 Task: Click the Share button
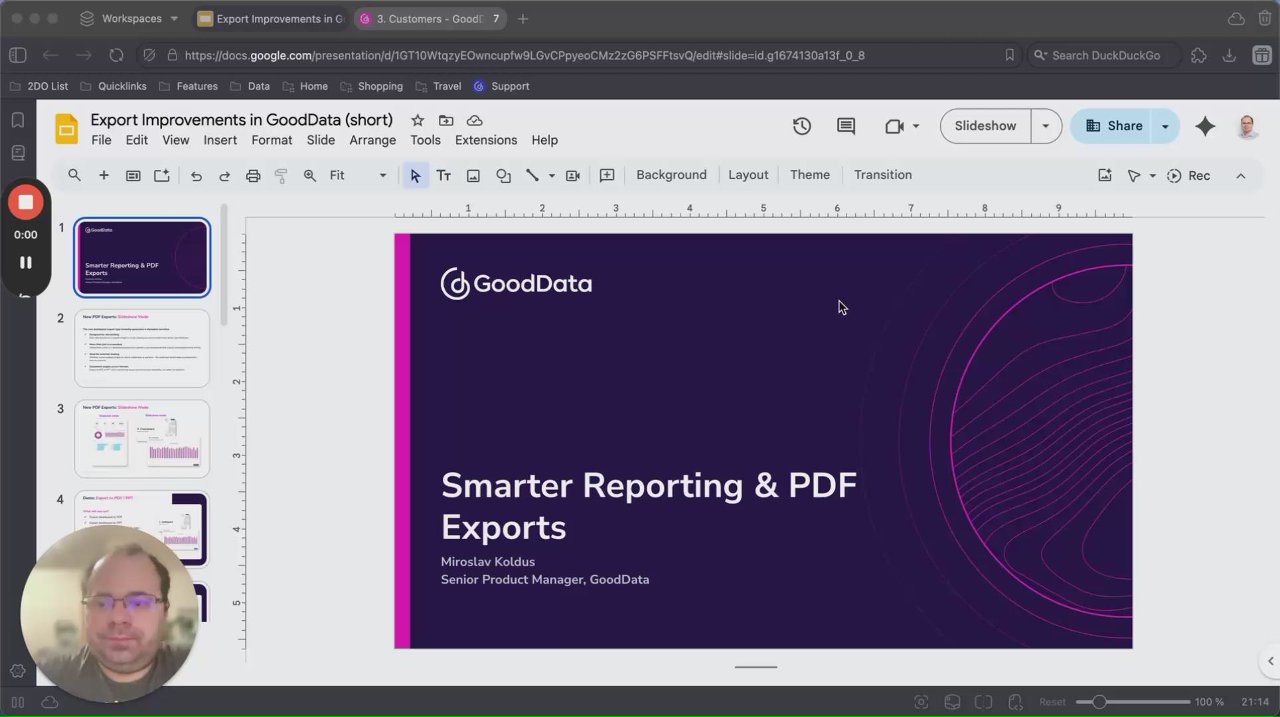point(1113,126)
